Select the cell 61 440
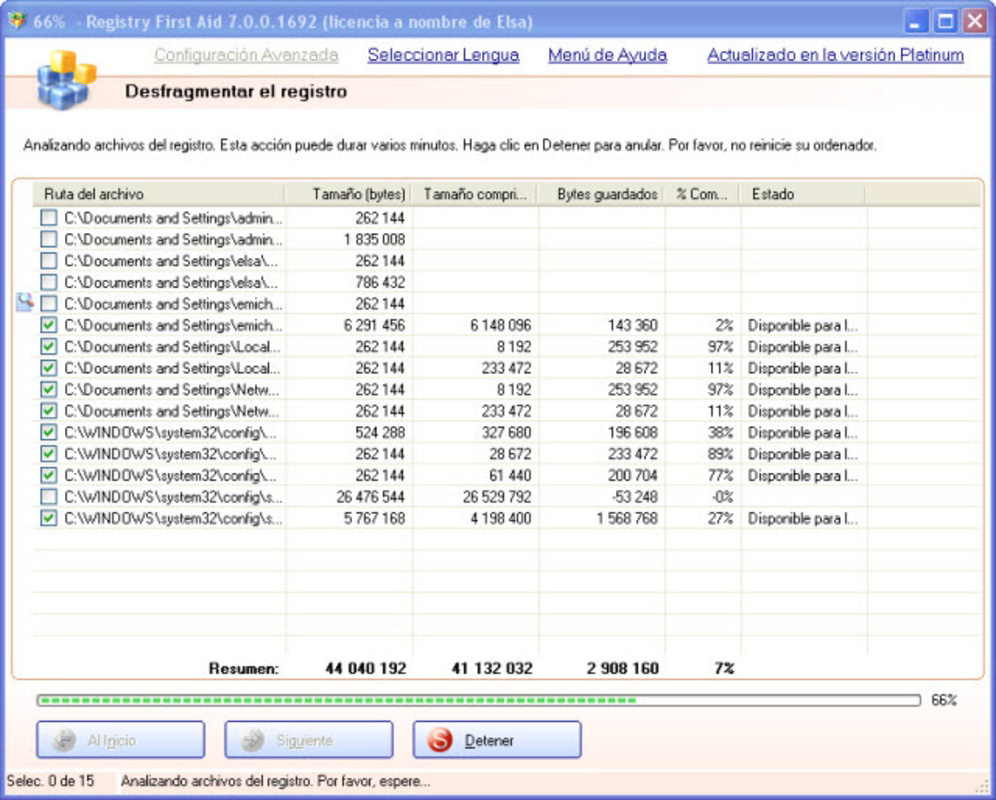The height and width of the screenshot is (800, 996). (x=511, y=475)
